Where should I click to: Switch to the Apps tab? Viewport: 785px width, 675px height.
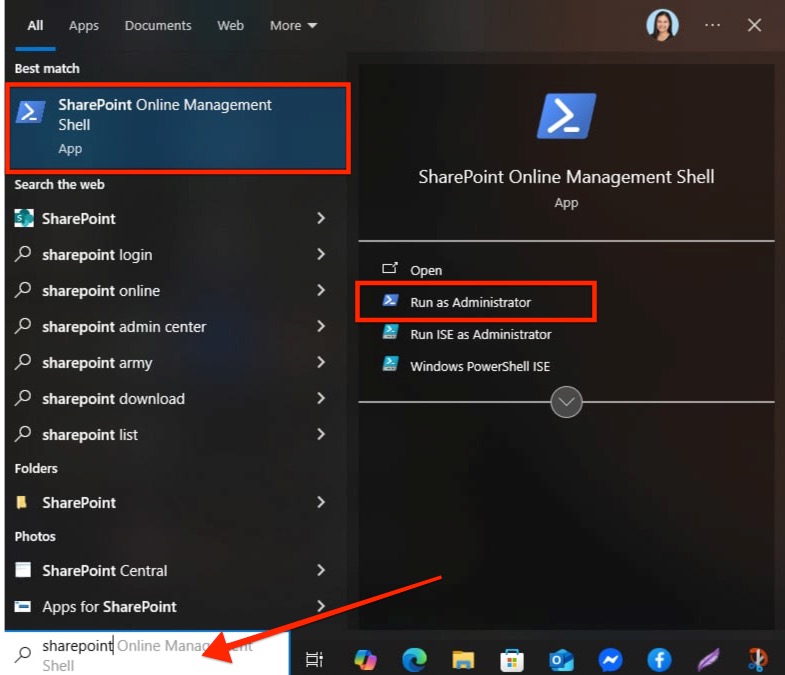pyautogui.click(x=84, y=26)
